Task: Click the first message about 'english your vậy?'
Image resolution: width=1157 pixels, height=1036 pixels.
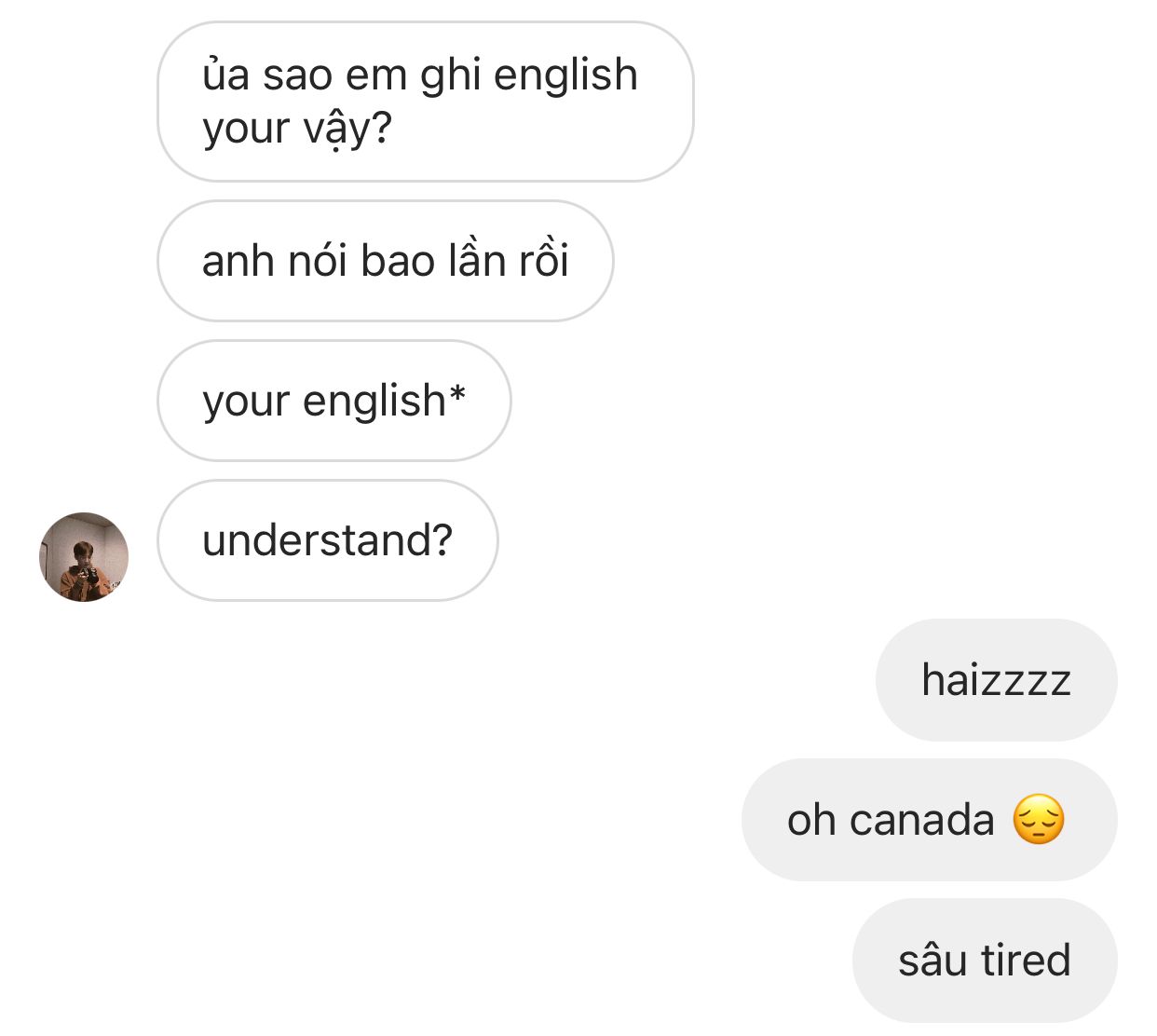Action: point(426,102)
